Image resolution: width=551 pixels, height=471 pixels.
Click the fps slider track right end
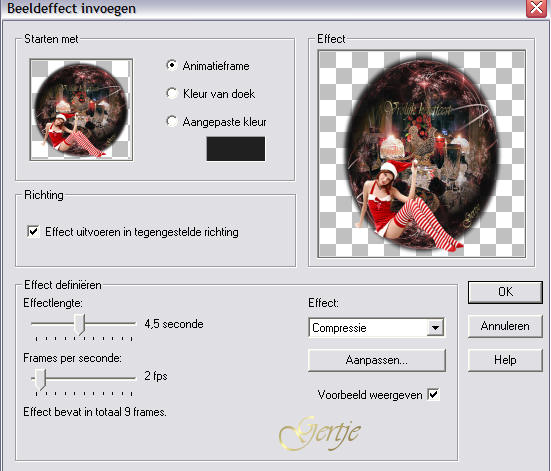(x=133, y=379)
